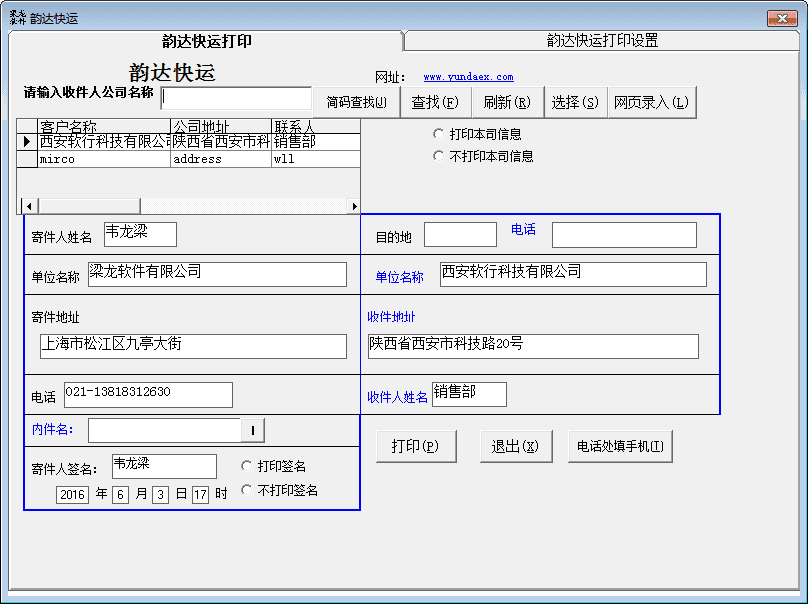The image size is (808, 604).
Task: Click the grid scroll left arrow
Action: coord(29,206)
